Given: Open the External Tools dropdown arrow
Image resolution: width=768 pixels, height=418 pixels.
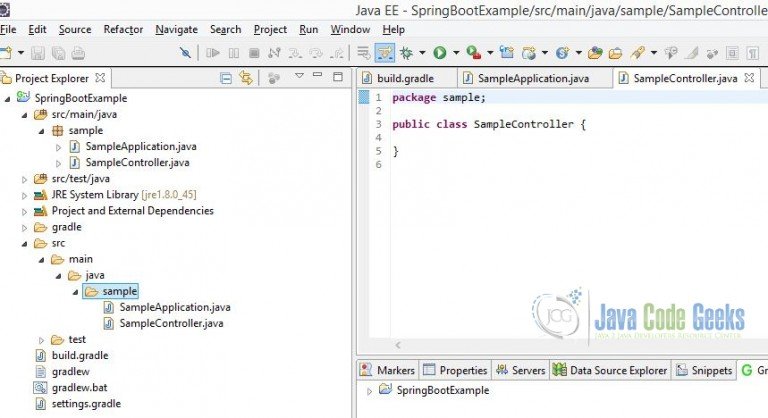Looking at the screenshot, I should click(x=489, y=52).
